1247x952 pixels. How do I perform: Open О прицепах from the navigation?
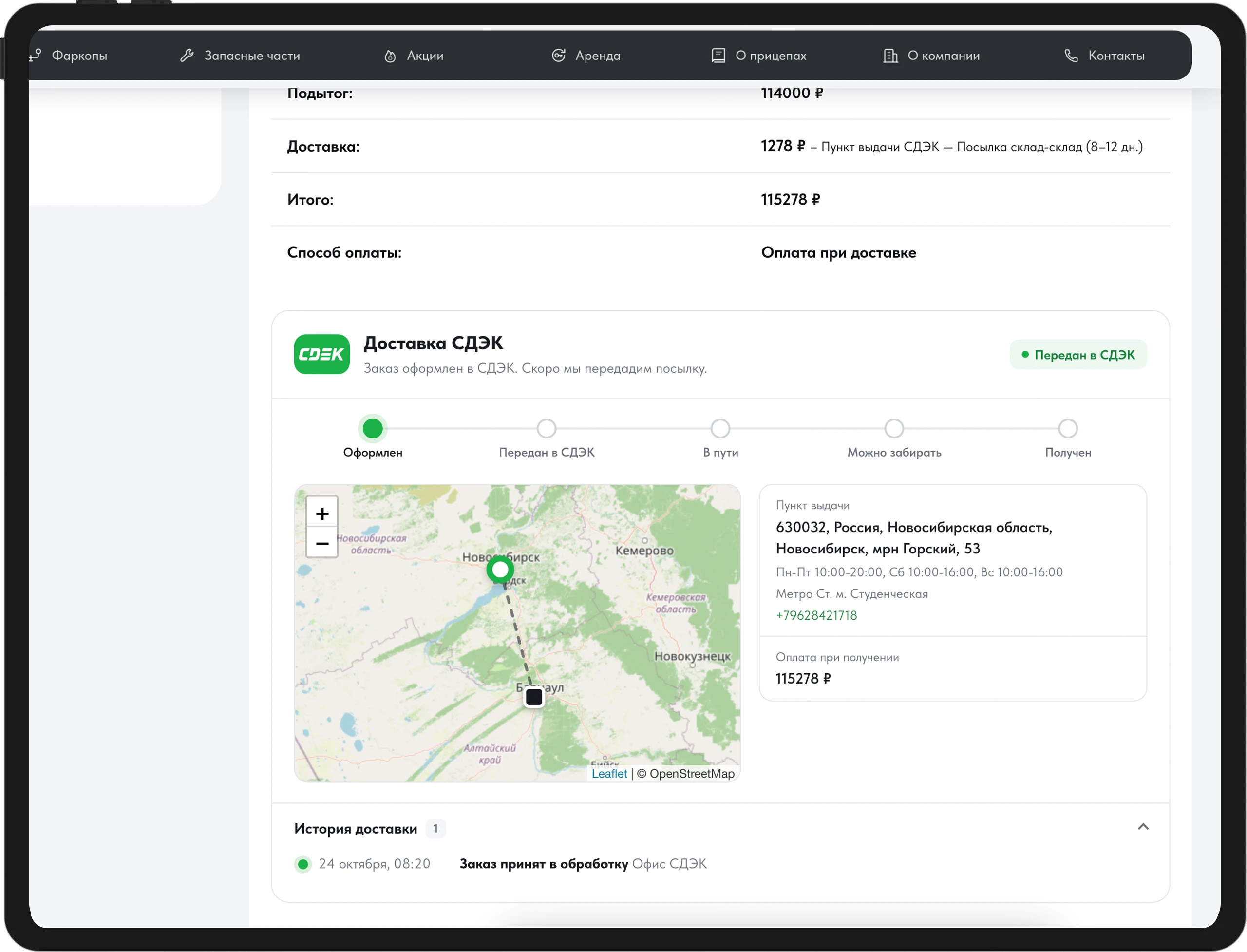pos(771,56)
